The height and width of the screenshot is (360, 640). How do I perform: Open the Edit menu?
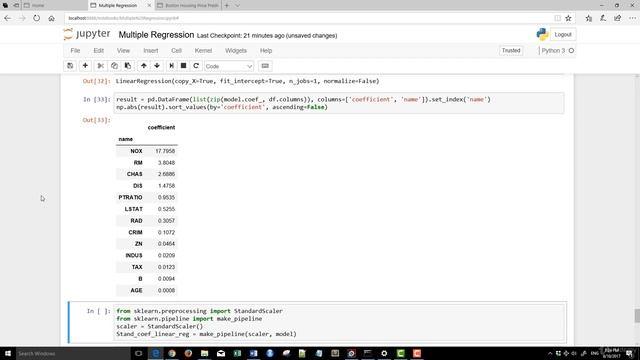(98, 51)
